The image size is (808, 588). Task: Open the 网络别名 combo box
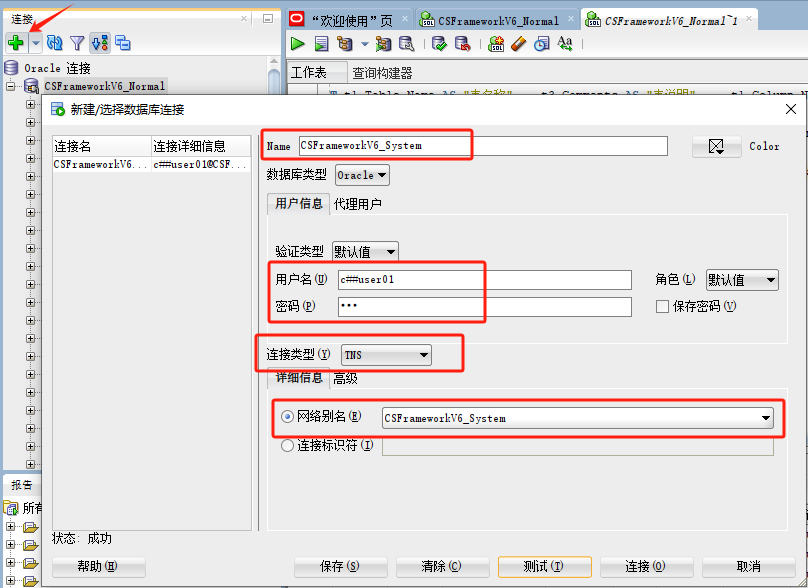click(x=578, y=418)
